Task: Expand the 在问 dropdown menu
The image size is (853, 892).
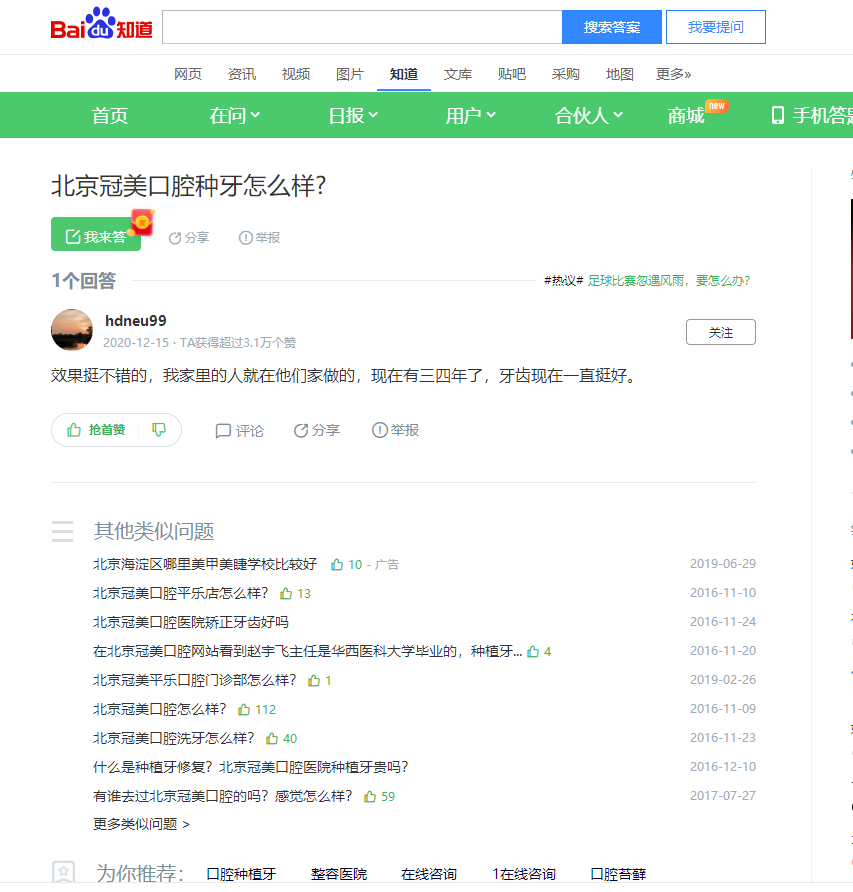Action: 234,115
